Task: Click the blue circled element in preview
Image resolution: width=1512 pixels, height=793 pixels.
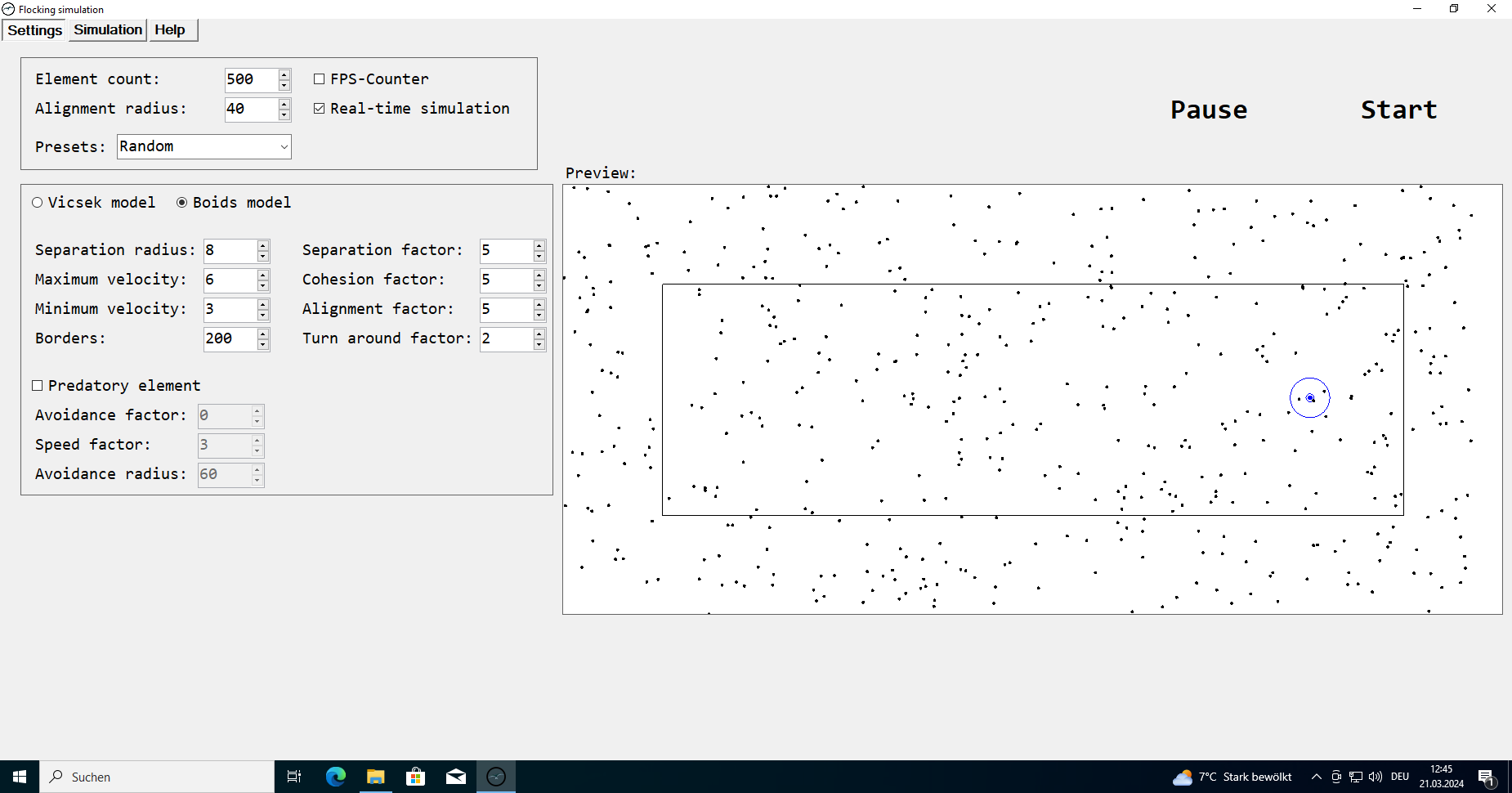Action: point(1310,398)
